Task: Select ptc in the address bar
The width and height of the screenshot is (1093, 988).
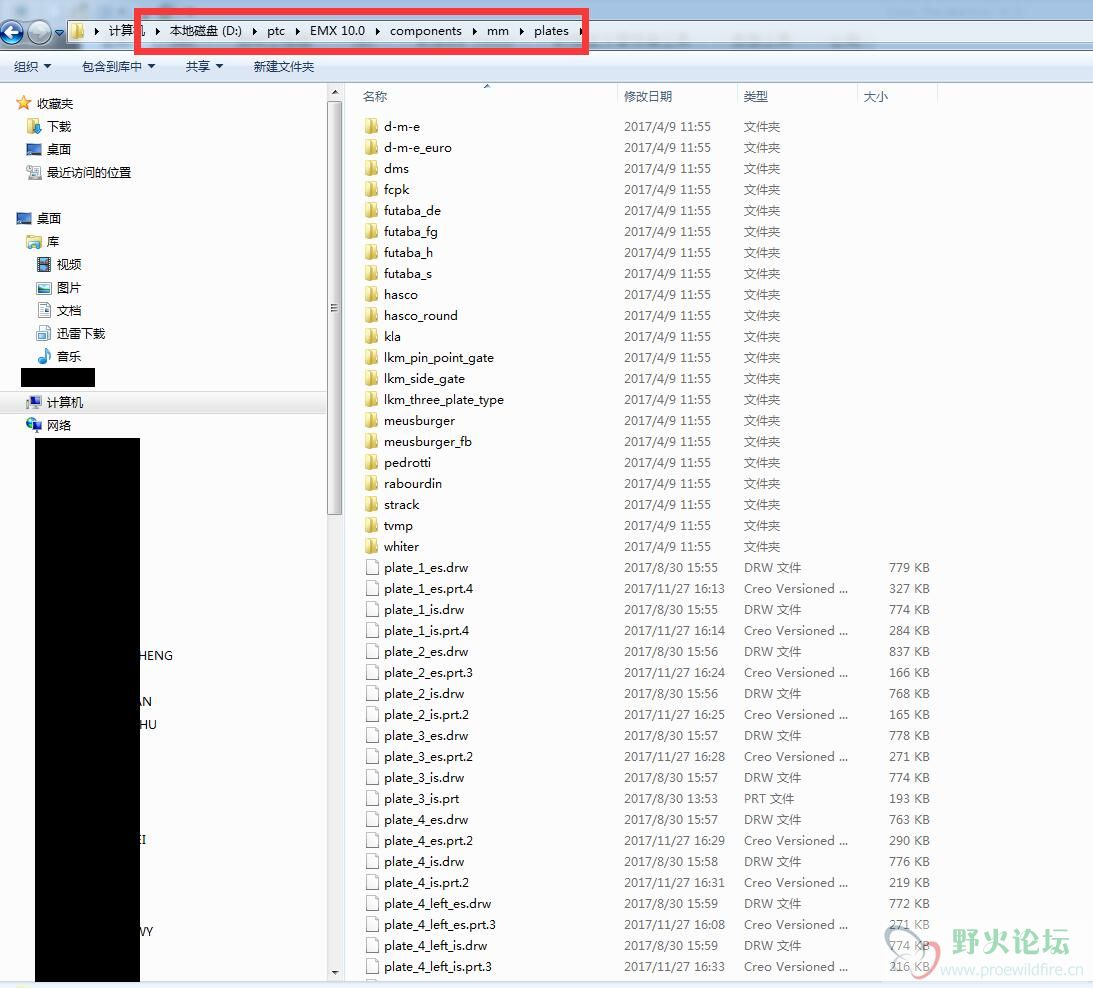Action: point(276,31)
